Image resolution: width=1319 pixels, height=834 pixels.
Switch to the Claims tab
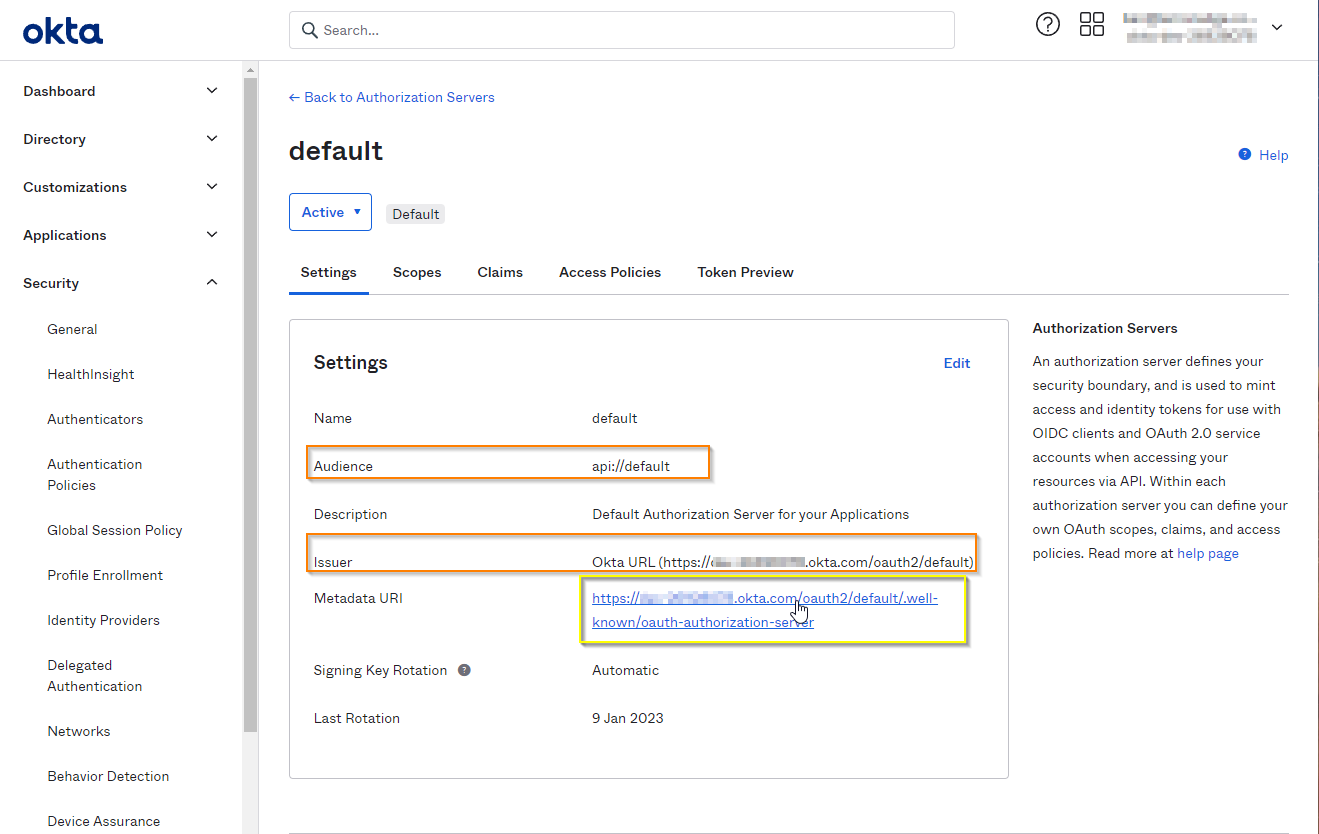coord(500,272)
